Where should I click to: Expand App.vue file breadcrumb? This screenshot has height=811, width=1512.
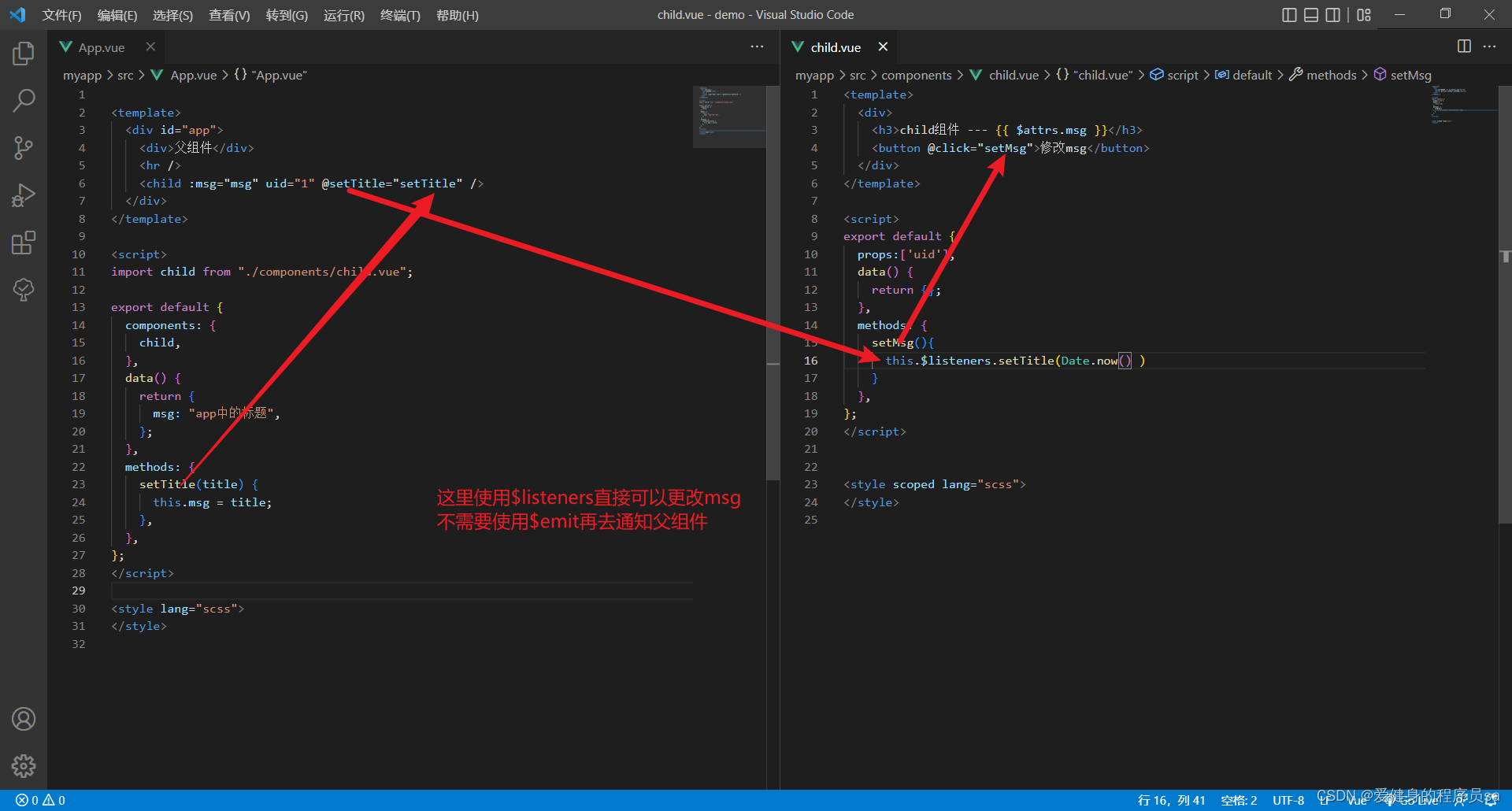point(183,75)
